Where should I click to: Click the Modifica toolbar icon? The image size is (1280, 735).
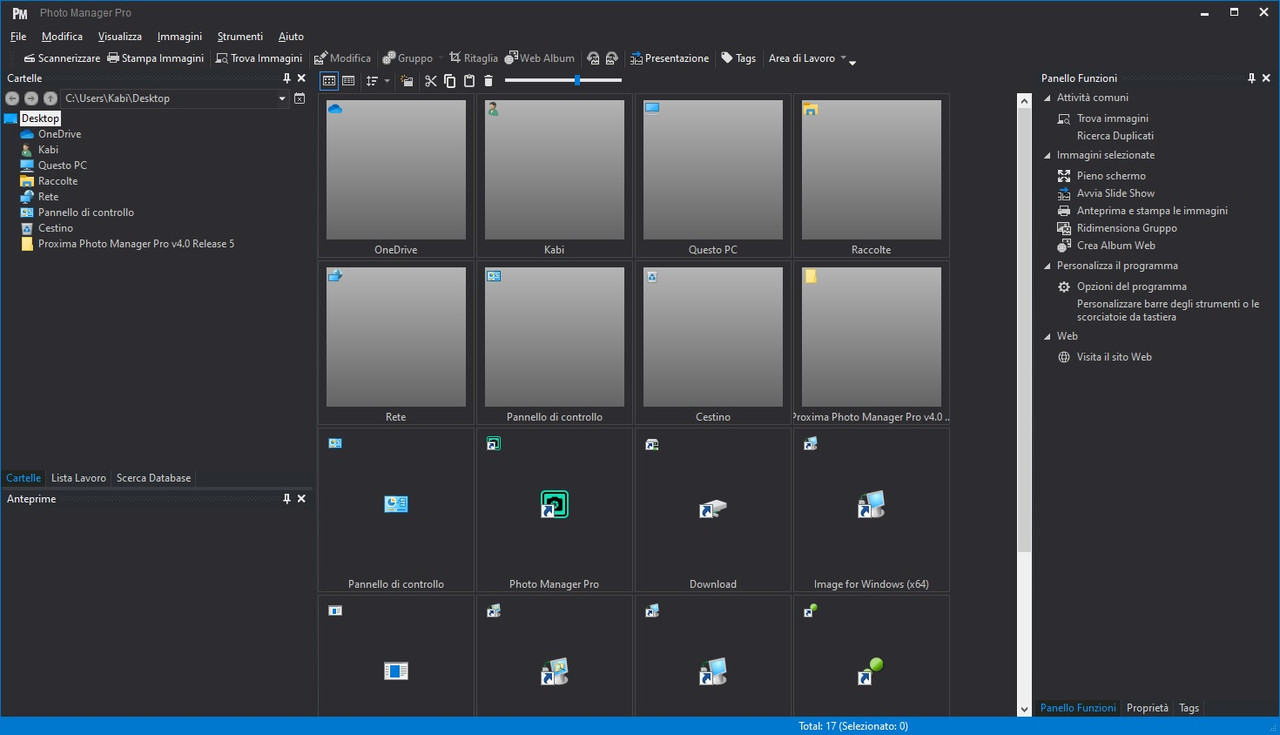[x=342, y=58]
